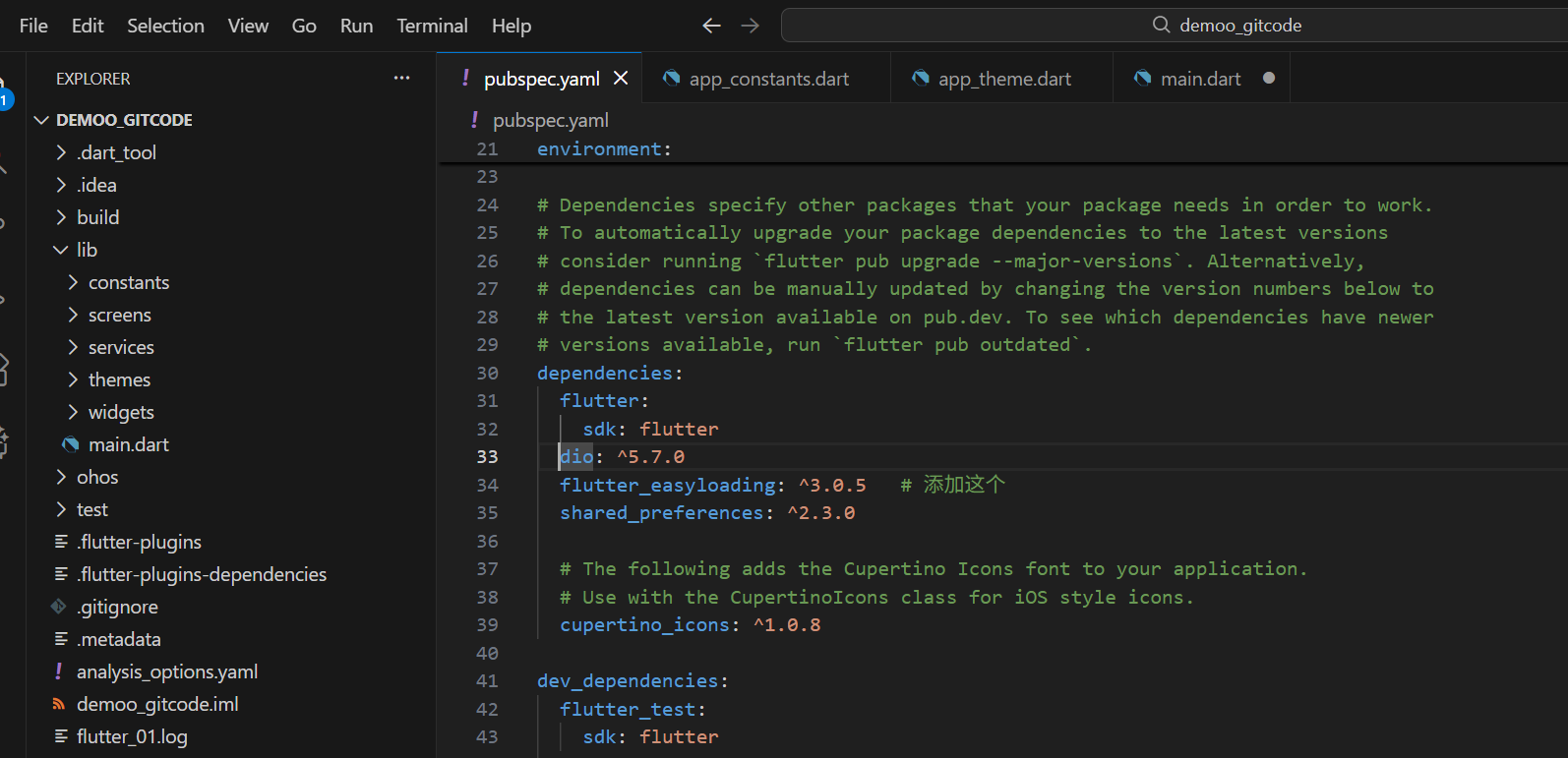Click 'cupertino_icons' on line 39
The height and width of the screenshot is (758, 1568).
645,624
